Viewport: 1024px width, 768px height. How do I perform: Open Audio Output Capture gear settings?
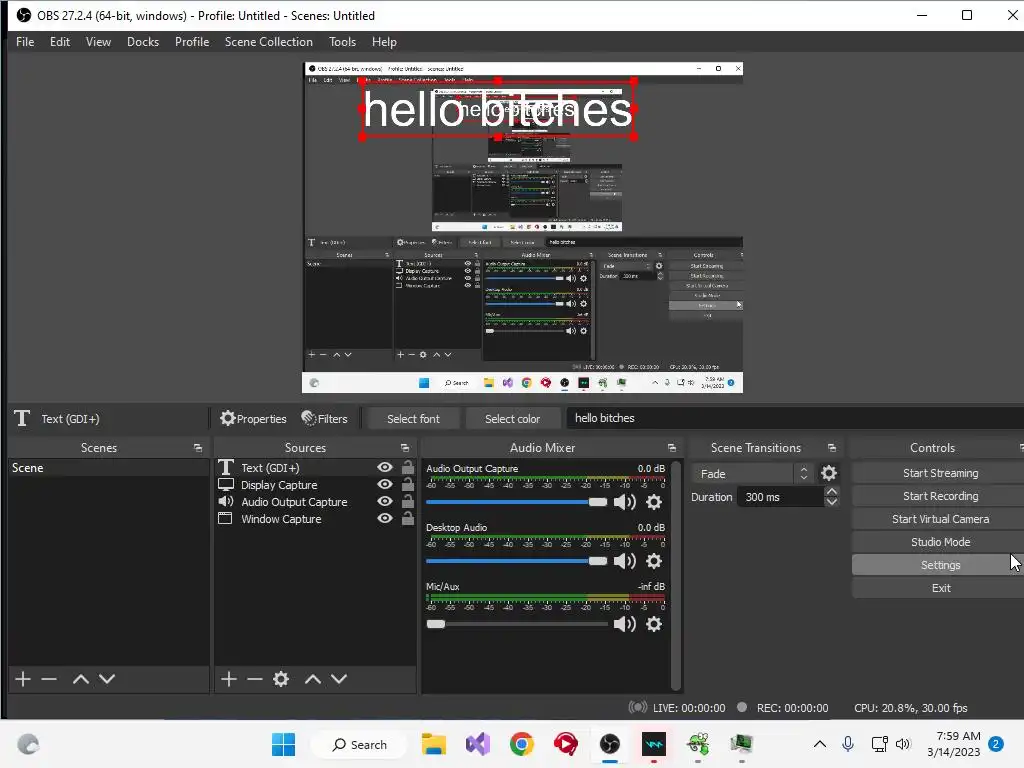[654, 502]
